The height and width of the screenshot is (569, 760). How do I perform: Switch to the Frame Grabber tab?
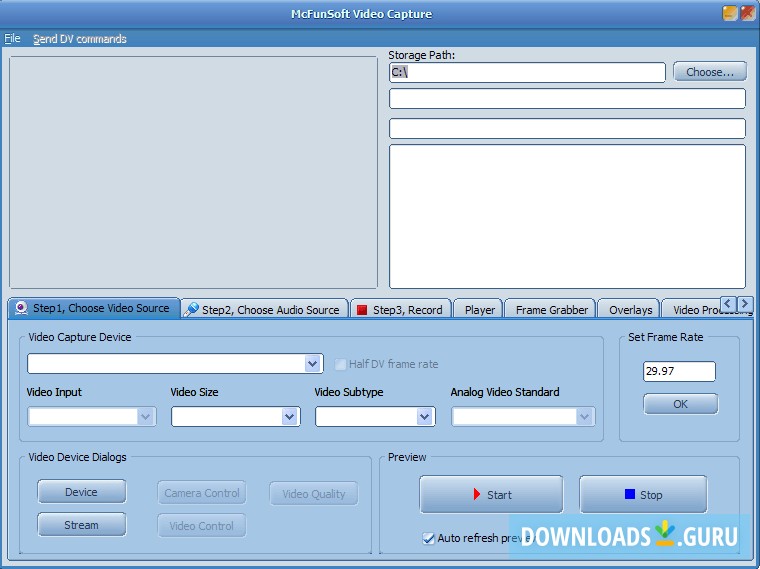[x=551, y=310]
